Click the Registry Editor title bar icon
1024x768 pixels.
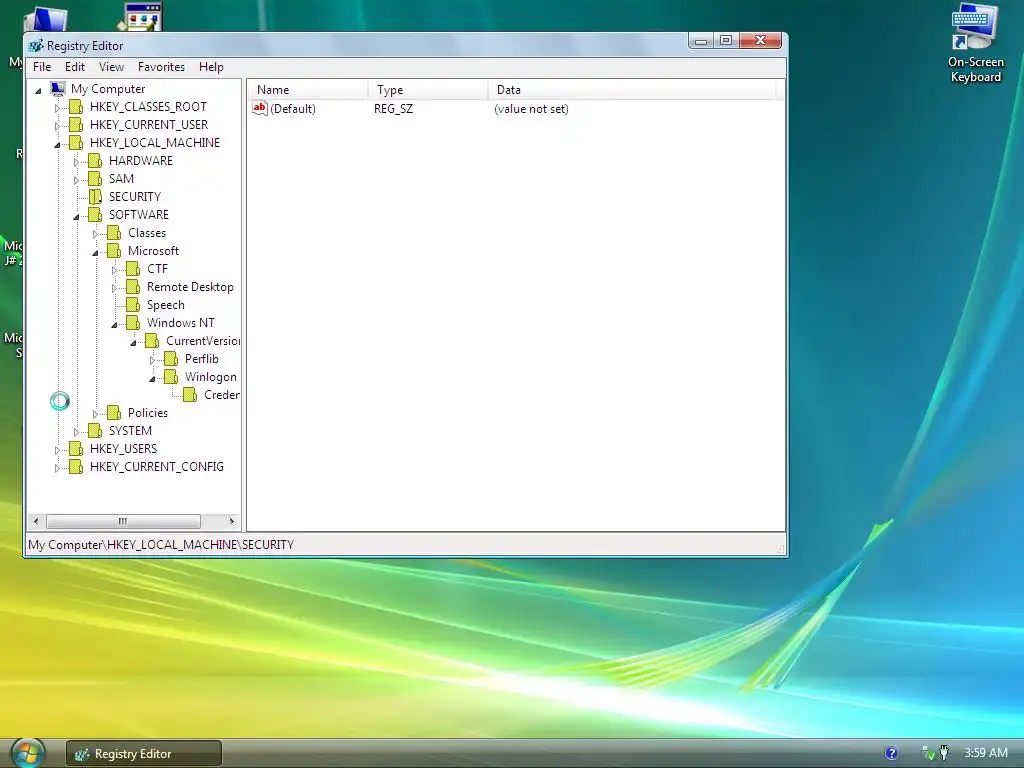[x=36, y=46]
